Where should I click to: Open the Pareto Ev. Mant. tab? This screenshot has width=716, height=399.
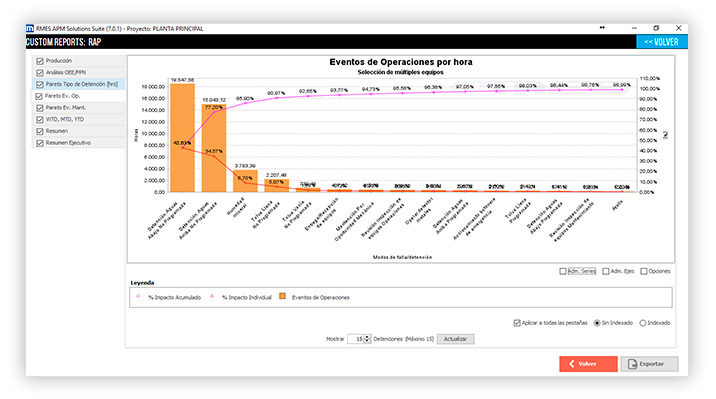[x=79, y=108]
